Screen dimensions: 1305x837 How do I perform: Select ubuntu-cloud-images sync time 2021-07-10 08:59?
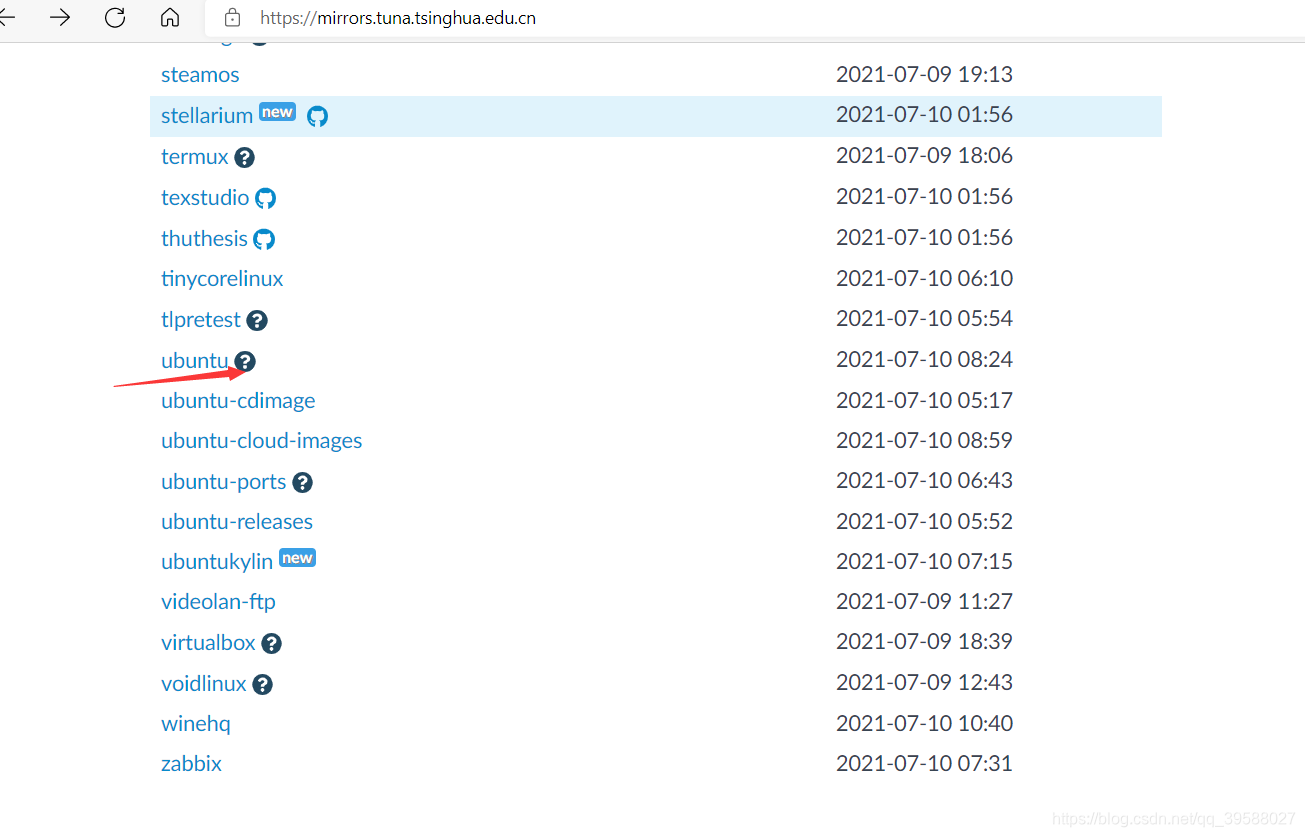coord(924,440)
